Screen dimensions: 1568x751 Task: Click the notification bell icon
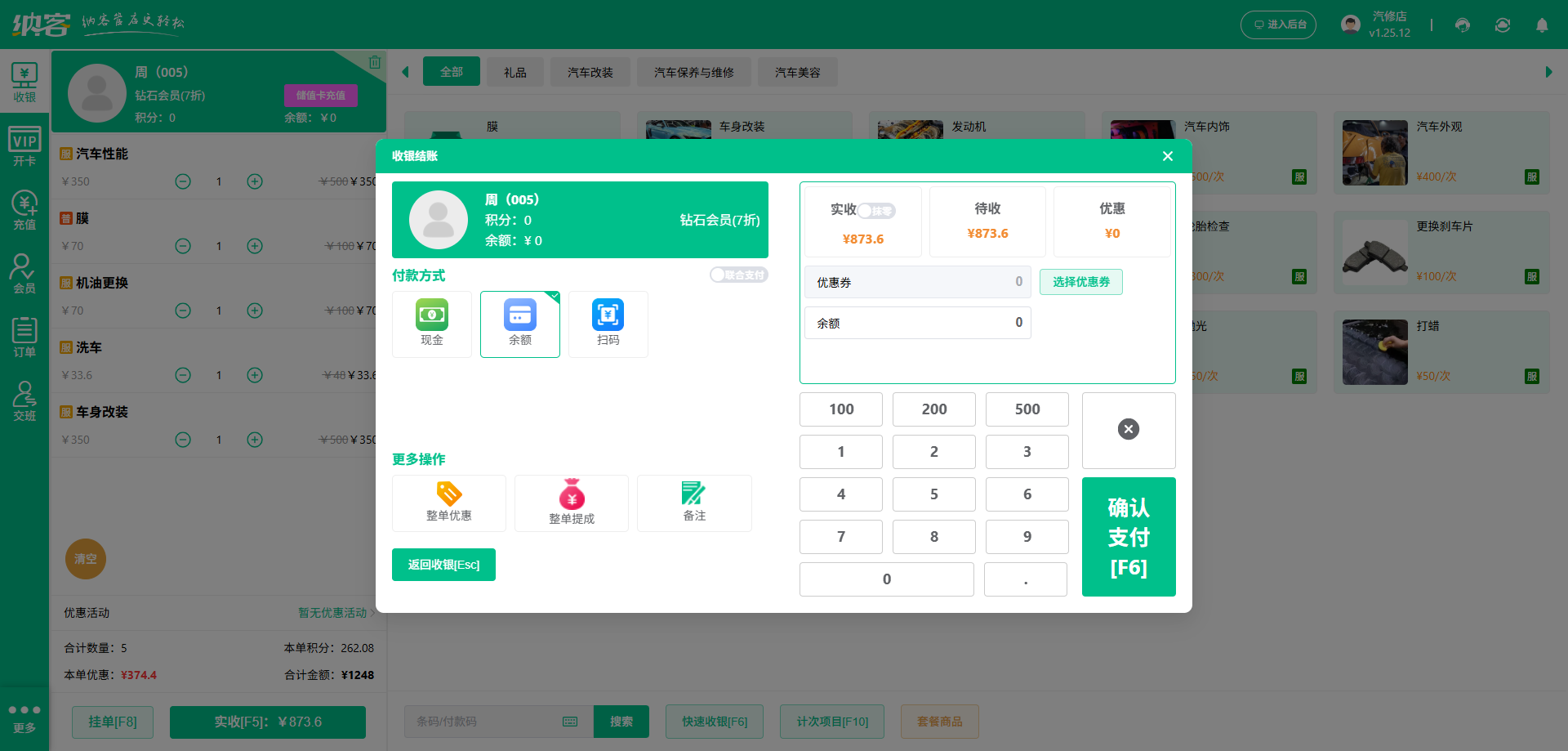click(1541, 25)
